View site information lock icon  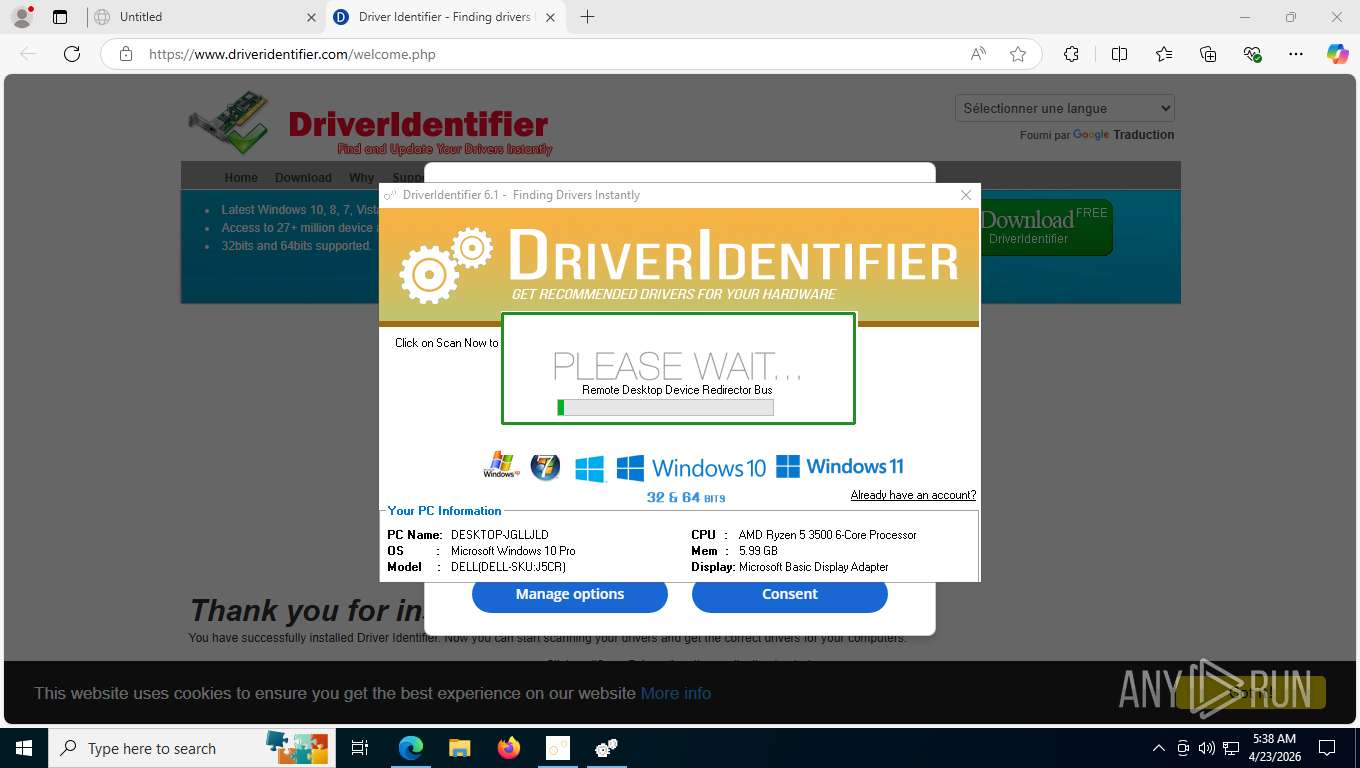(x=125, y=54)
